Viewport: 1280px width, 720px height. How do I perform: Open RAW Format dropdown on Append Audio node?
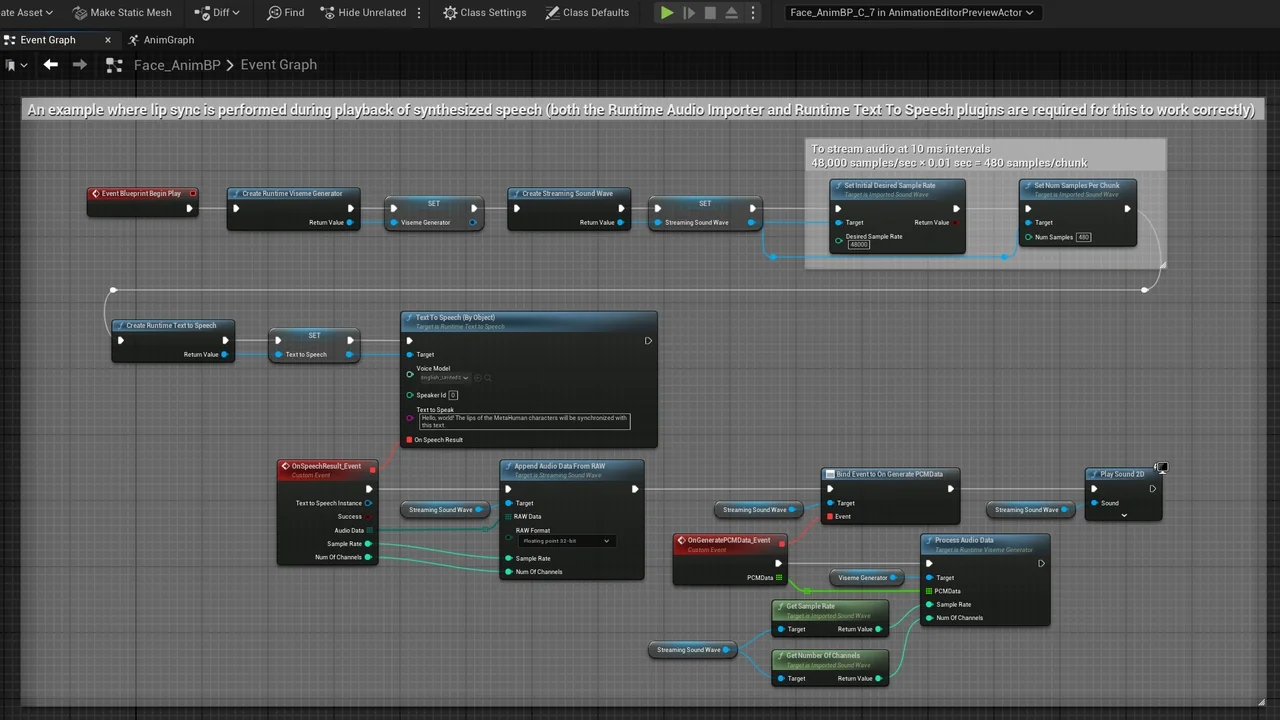565,541
